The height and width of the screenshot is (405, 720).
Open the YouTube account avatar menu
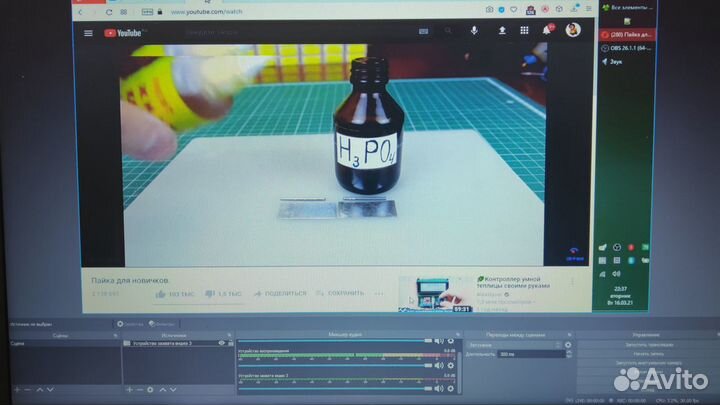pos(573,30)
